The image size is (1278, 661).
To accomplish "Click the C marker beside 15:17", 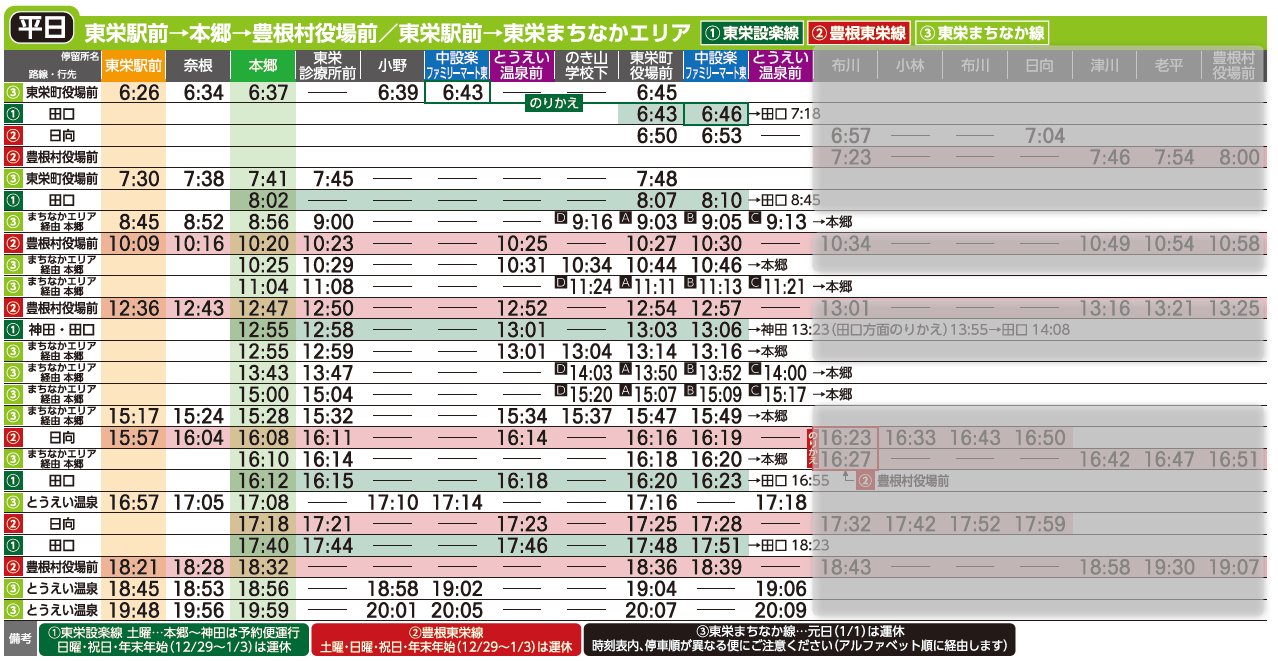I will click(755, 392).
